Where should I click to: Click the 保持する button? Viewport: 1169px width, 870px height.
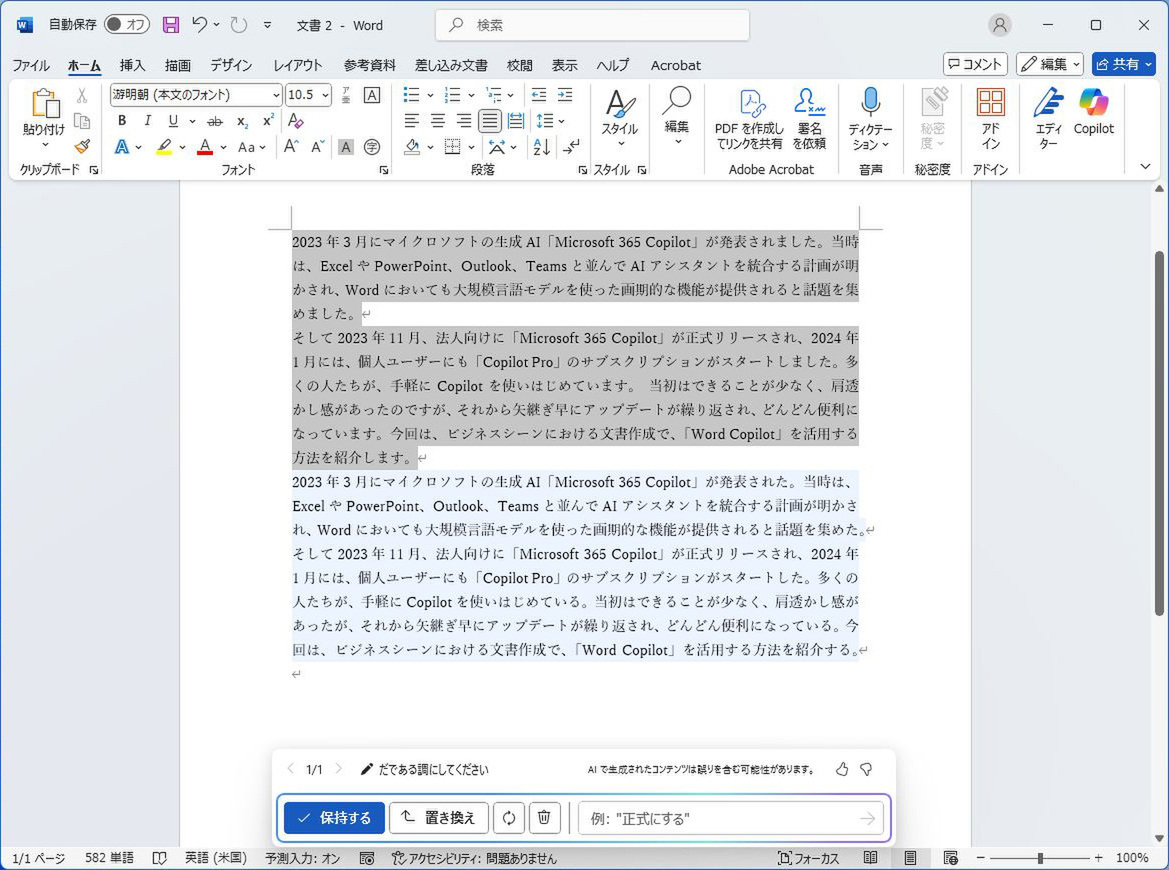click(x=334, y=818)
